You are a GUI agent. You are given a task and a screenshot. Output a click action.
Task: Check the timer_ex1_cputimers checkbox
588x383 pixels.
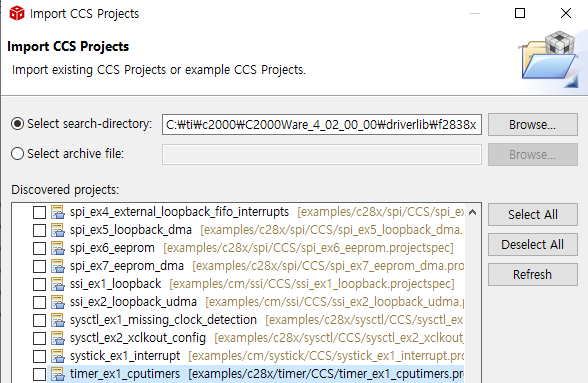[39, 374]
